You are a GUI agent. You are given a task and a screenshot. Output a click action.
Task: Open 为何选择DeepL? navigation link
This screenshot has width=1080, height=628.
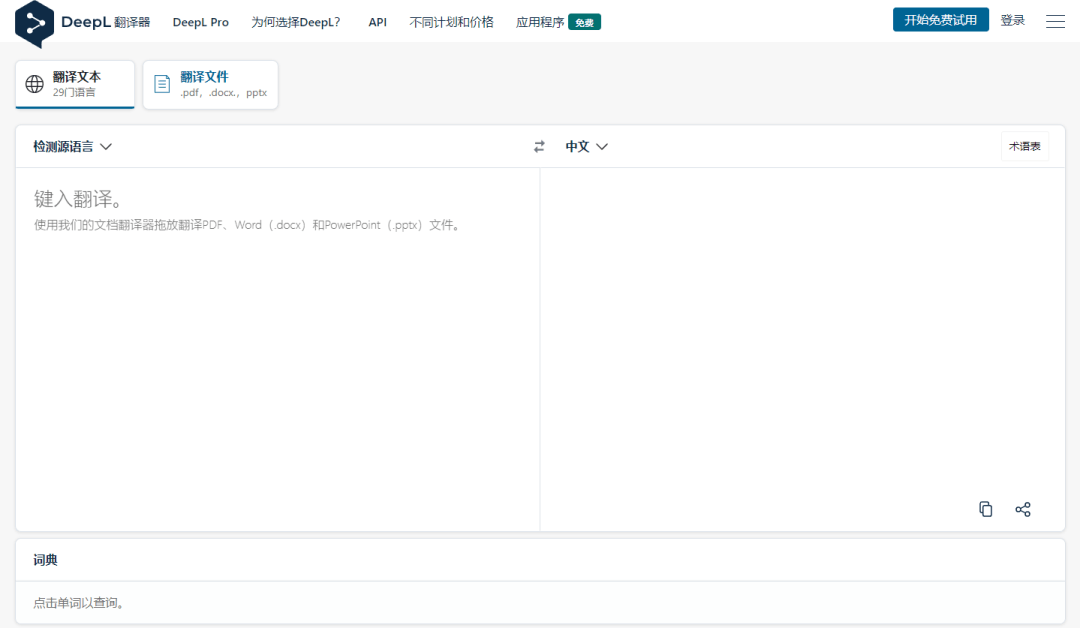[x=295, y=22]
